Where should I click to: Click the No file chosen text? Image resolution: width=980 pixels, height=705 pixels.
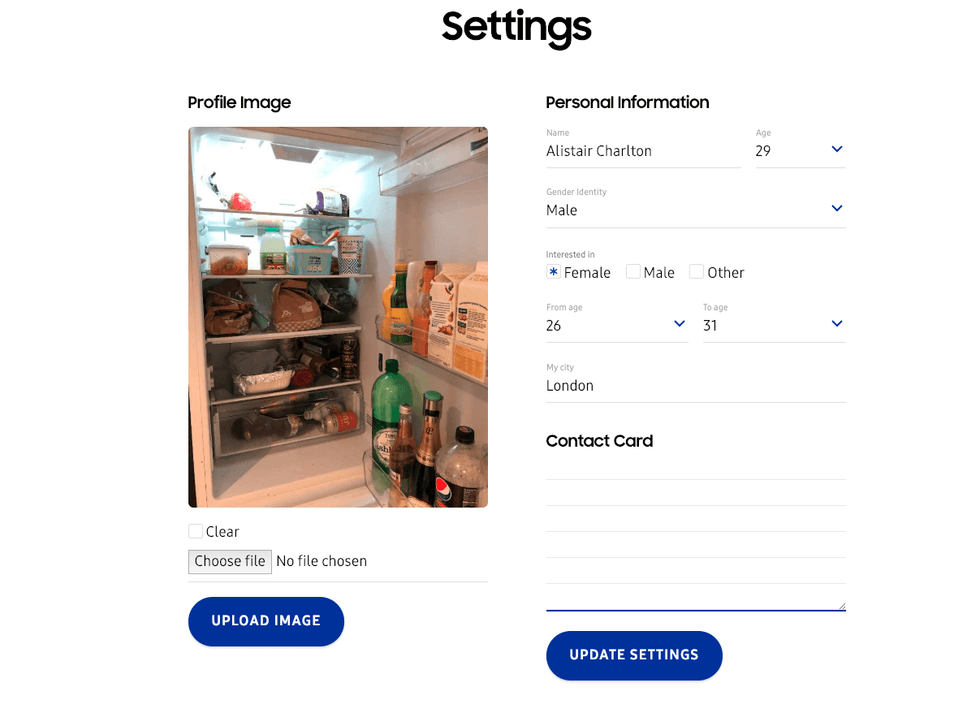[322, 561]
